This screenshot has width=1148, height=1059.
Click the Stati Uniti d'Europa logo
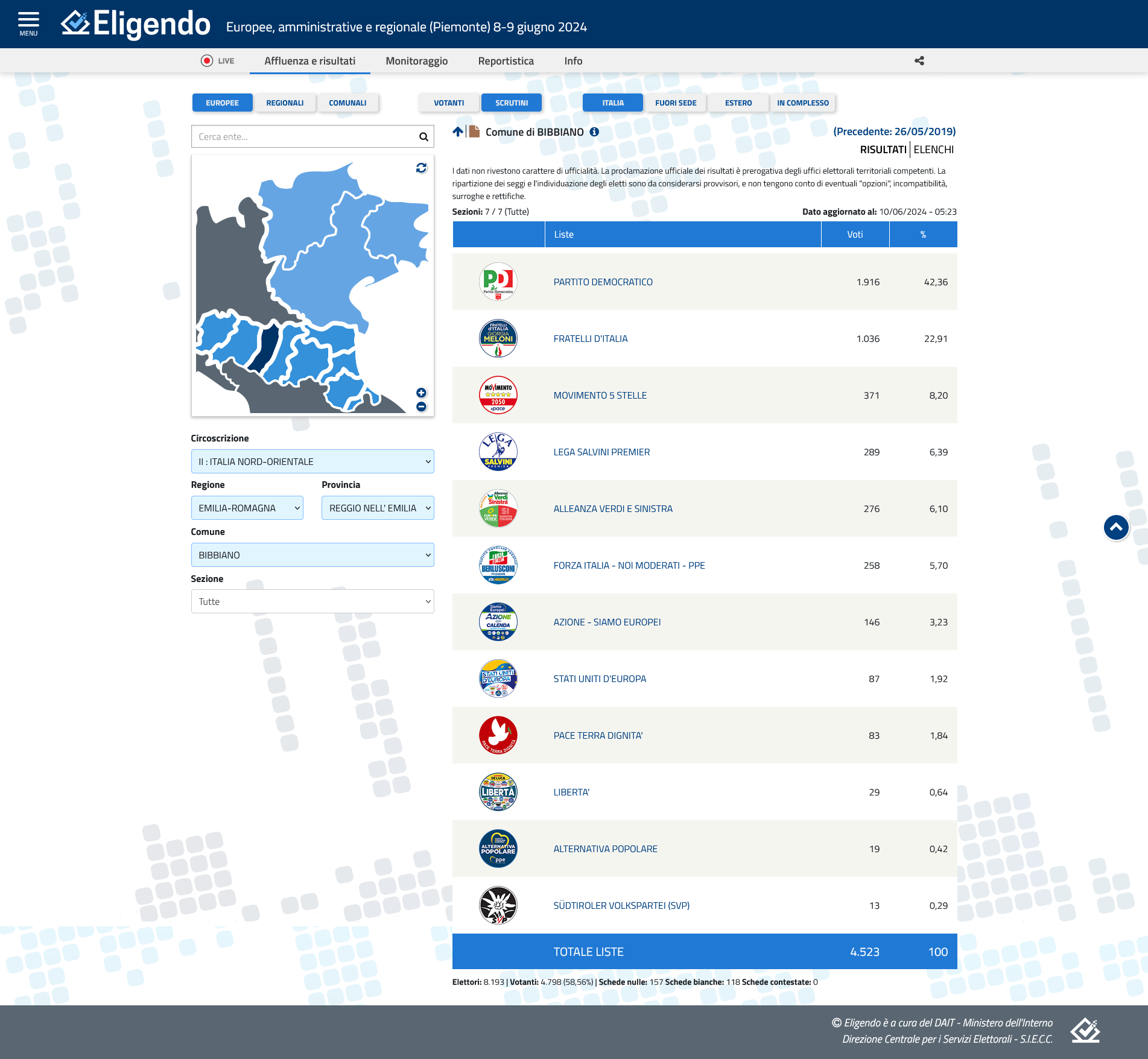tap(498, 678)
